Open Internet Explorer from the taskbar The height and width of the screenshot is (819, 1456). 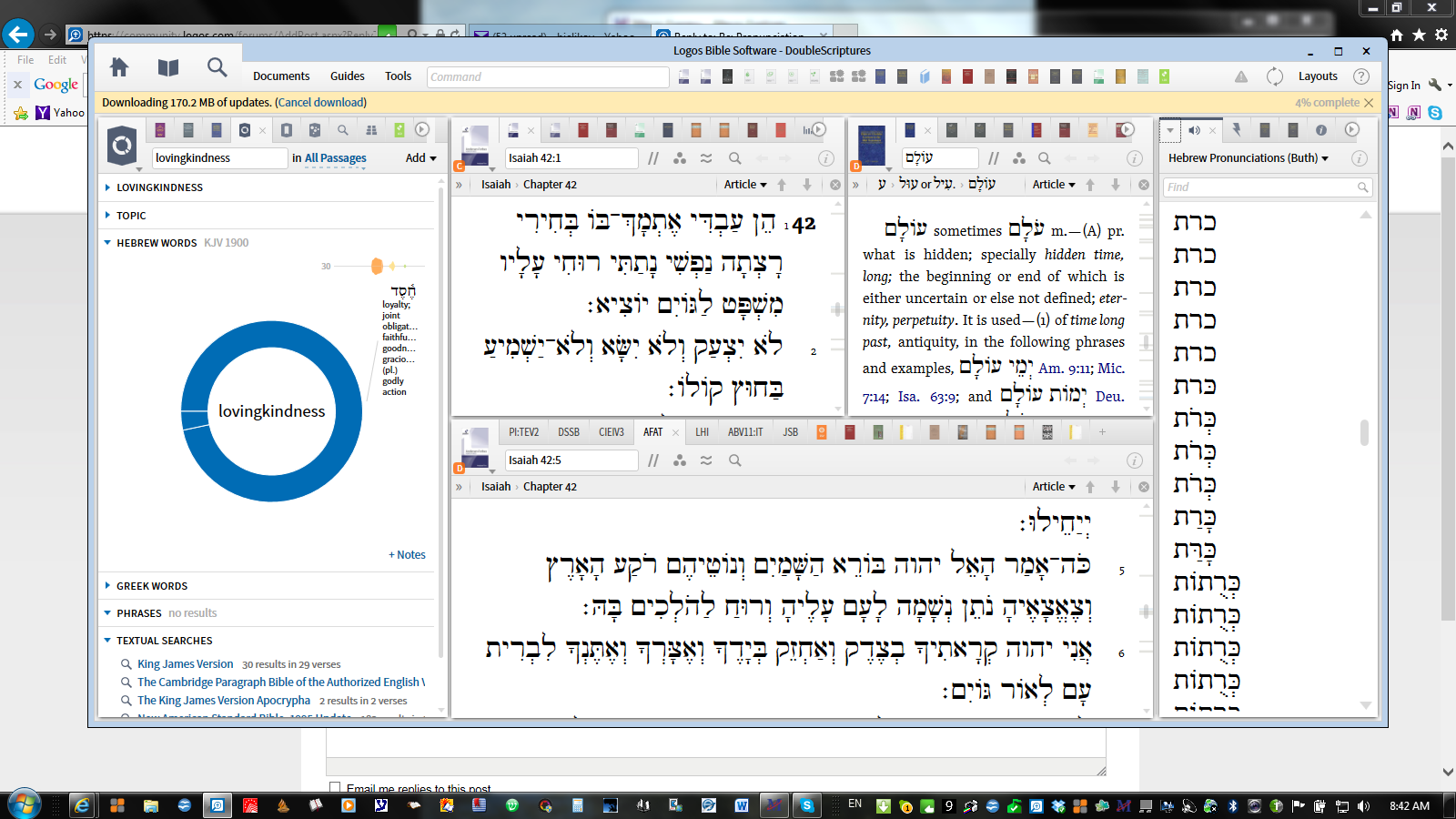click(x=82, y=805)
